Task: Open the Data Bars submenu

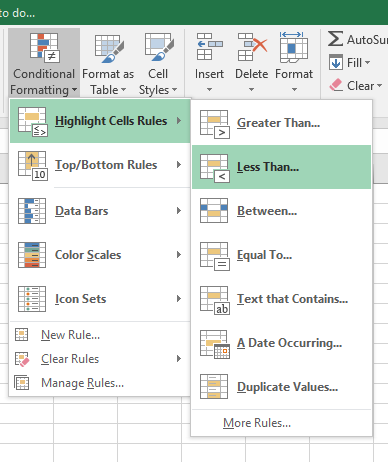Action: (x=100, y=211)
